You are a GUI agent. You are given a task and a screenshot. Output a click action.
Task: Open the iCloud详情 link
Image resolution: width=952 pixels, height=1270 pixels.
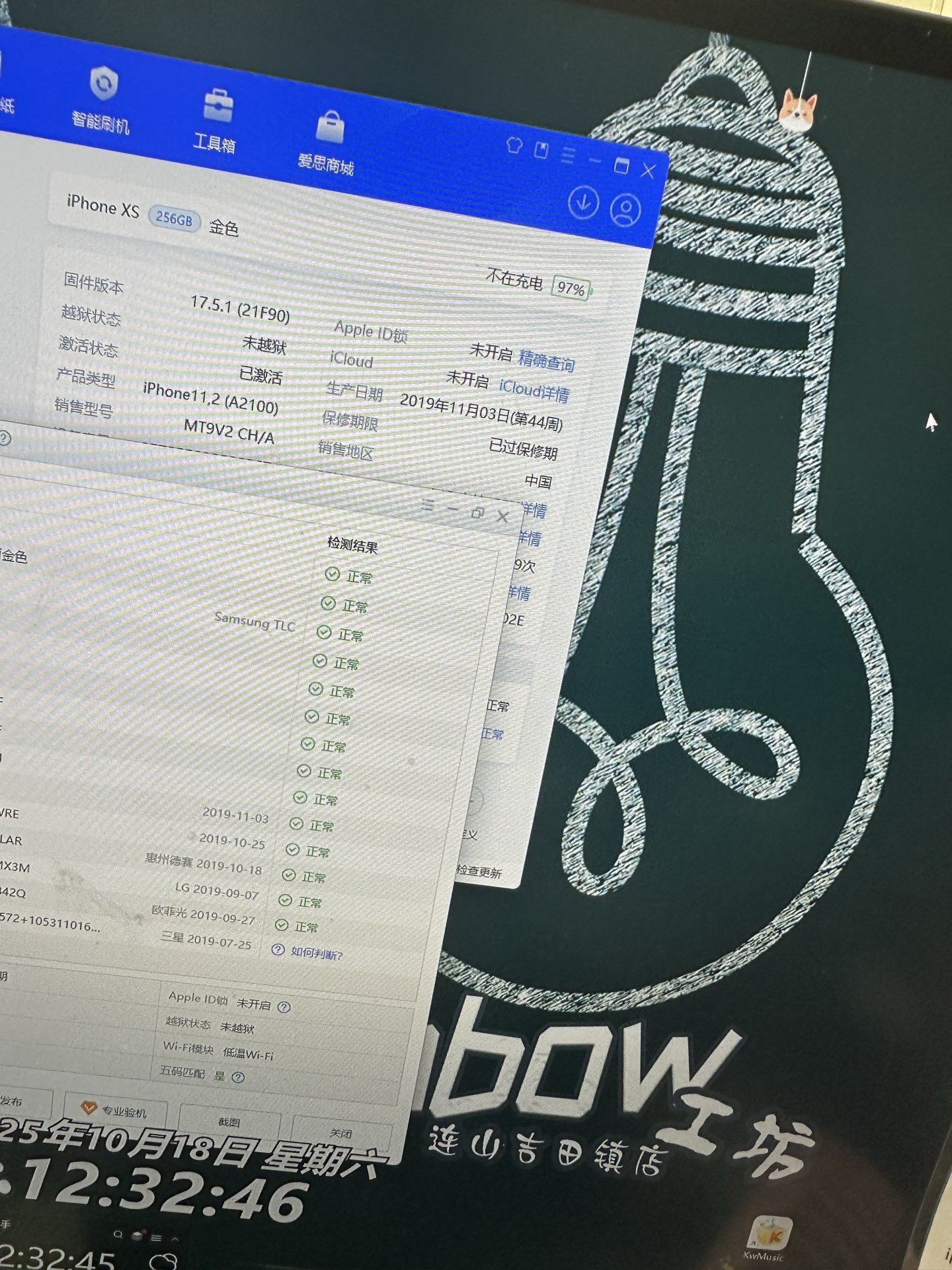[x=534, y=391]
